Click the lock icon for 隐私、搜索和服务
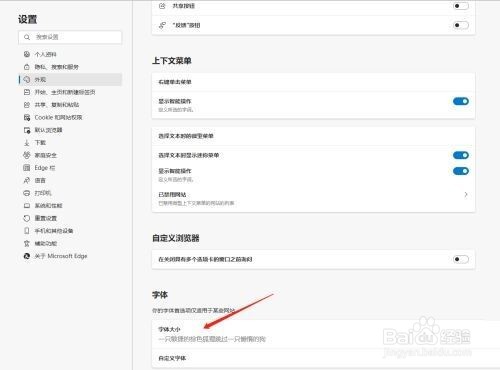500x370 pixels. [27, 67]
